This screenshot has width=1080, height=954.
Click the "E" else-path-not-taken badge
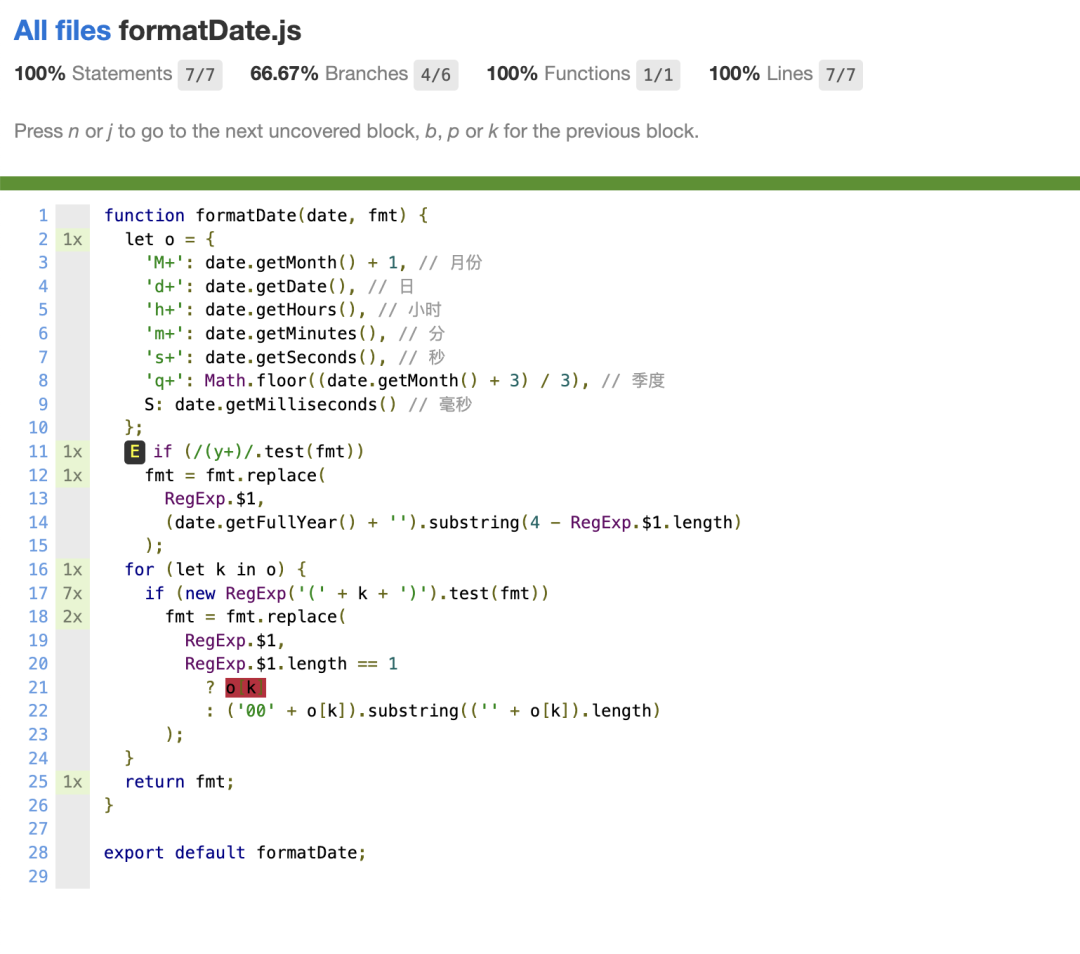click(134, 452)
